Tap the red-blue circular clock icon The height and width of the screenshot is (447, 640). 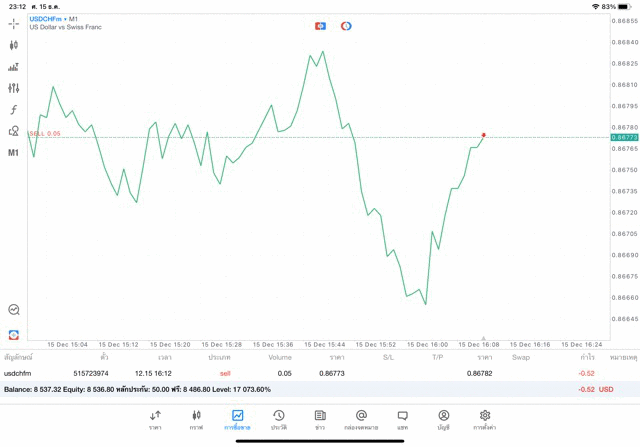[x=346, y=26]
